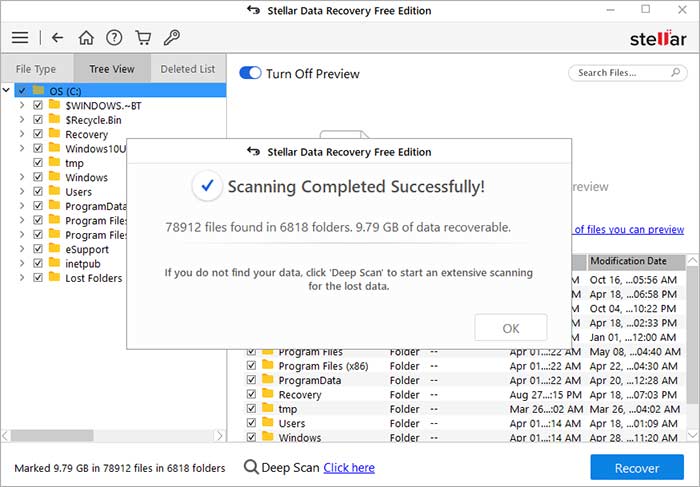The image size is (700, 487).
Task: Uncheck Program Files (x86) checkbox in list
Action: tap(251, 366)
